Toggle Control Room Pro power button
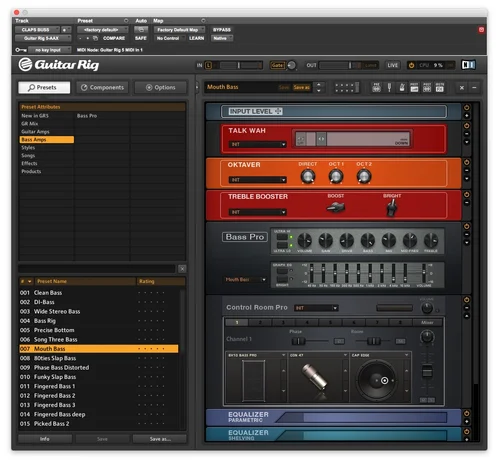Screen dimensions: 500x464 pos(466,300)
